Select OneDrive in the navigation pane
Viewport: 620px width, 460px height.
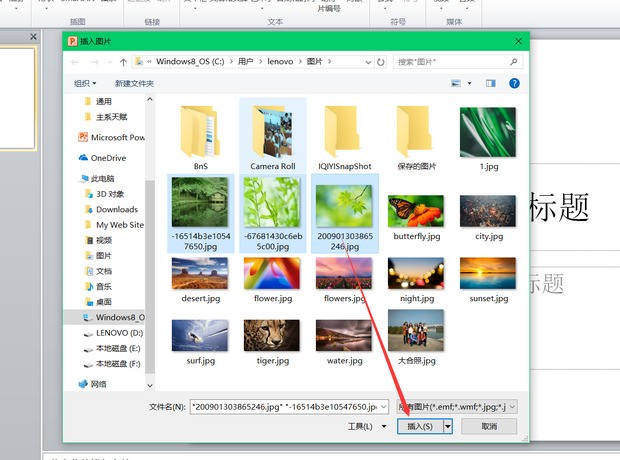[107, 158]
